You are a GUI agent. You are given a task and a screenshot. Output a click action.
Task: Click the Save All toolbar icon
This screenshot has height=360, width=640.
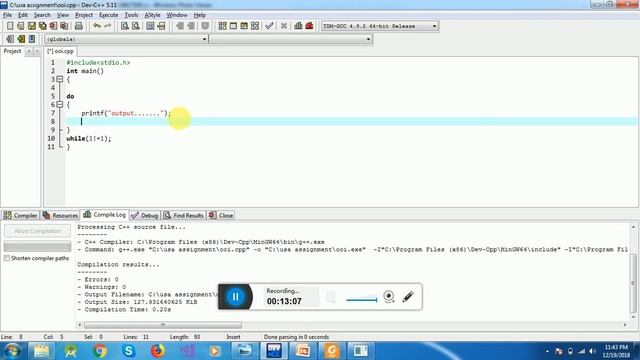point(42,26)
